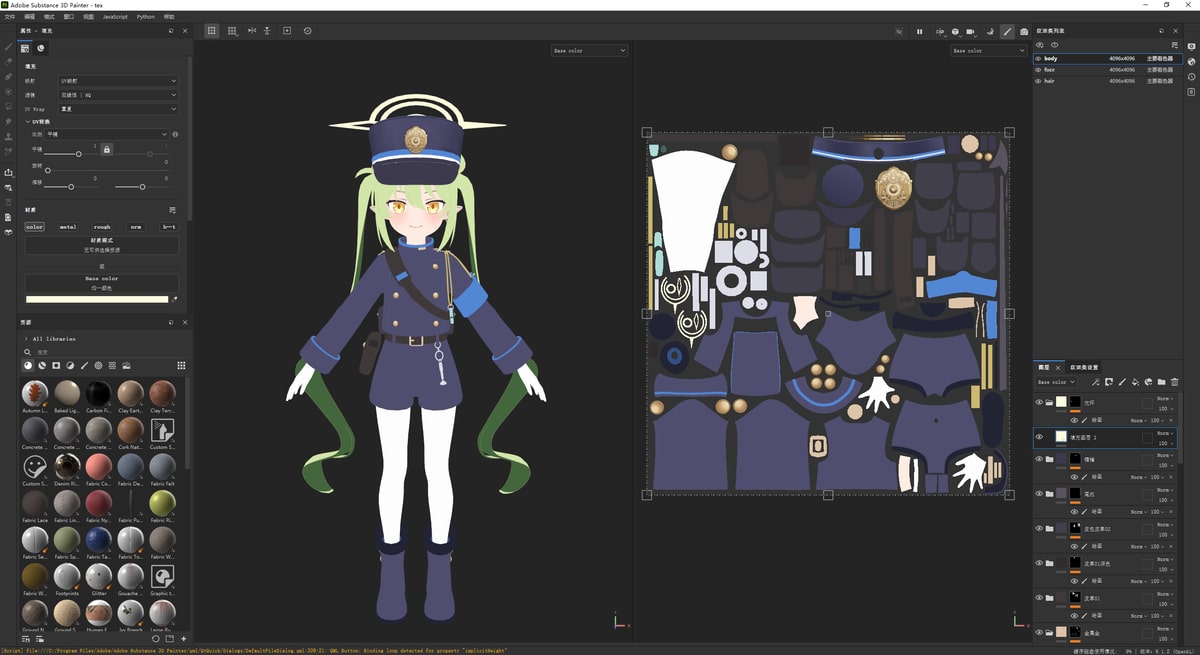Open the display settings panel icon

1191,46
